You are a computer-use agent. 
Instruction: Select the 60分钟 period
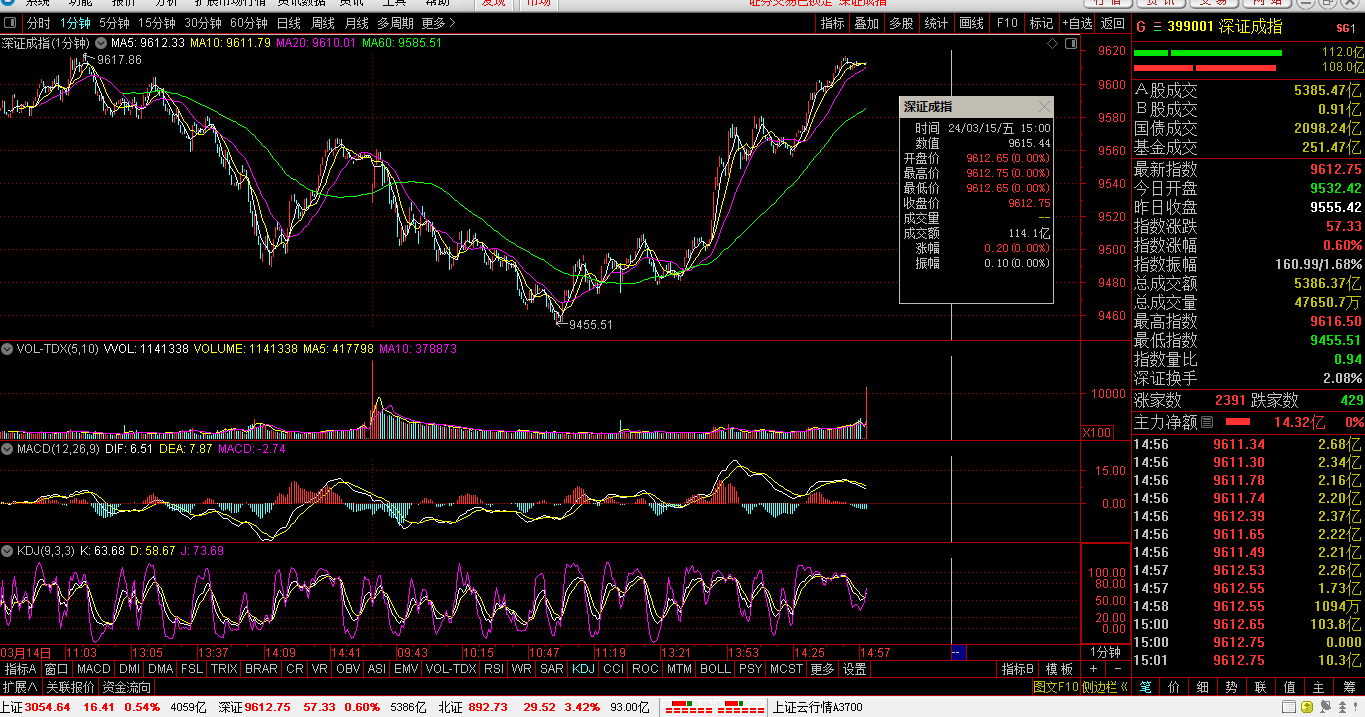pos(249,23)
